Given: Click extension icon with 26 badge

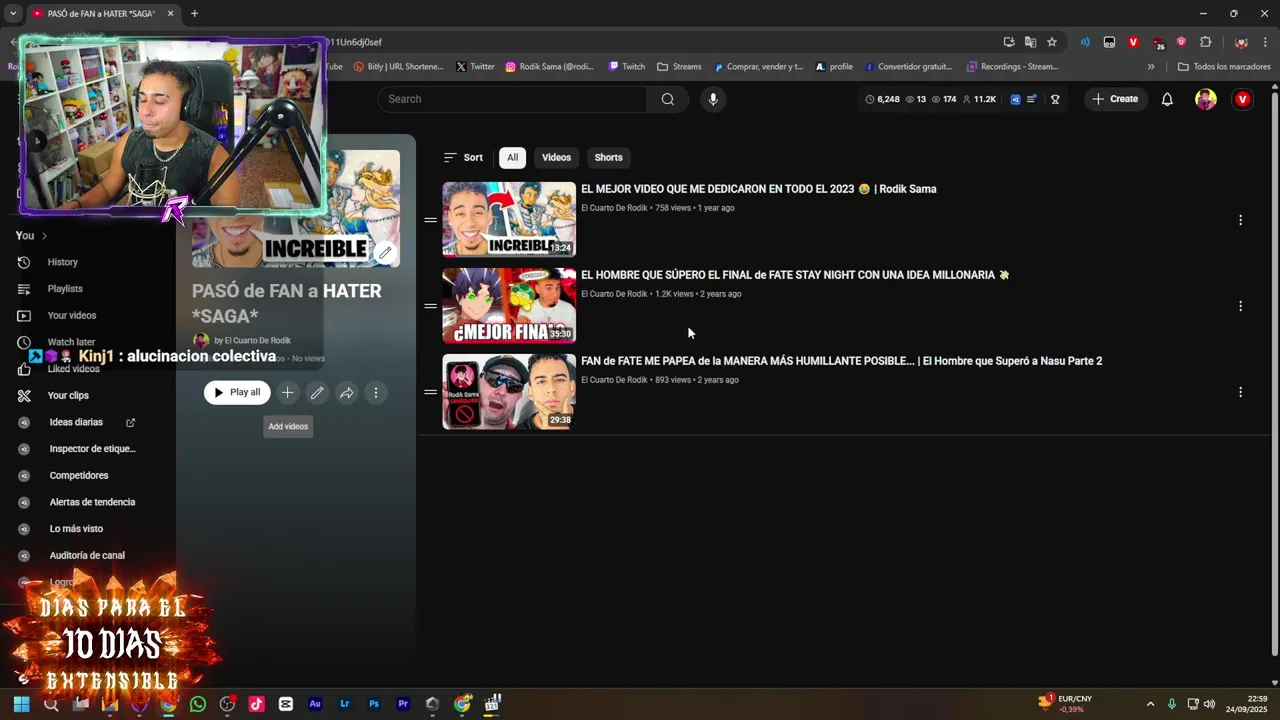Looking at the screenshot, I should click(1158, 43).
